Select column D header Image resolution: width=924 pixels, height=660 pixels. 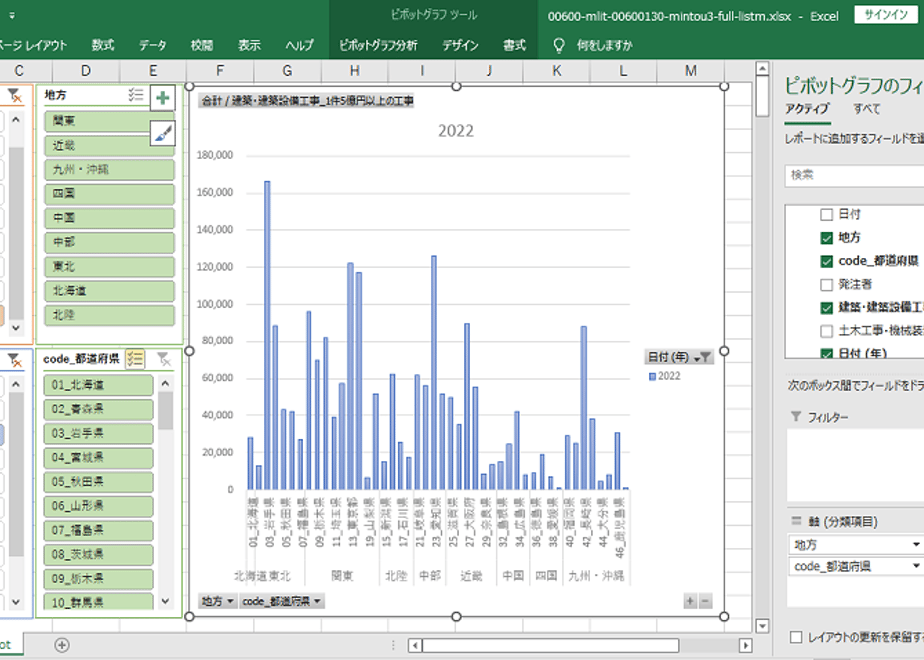(86, 71)
